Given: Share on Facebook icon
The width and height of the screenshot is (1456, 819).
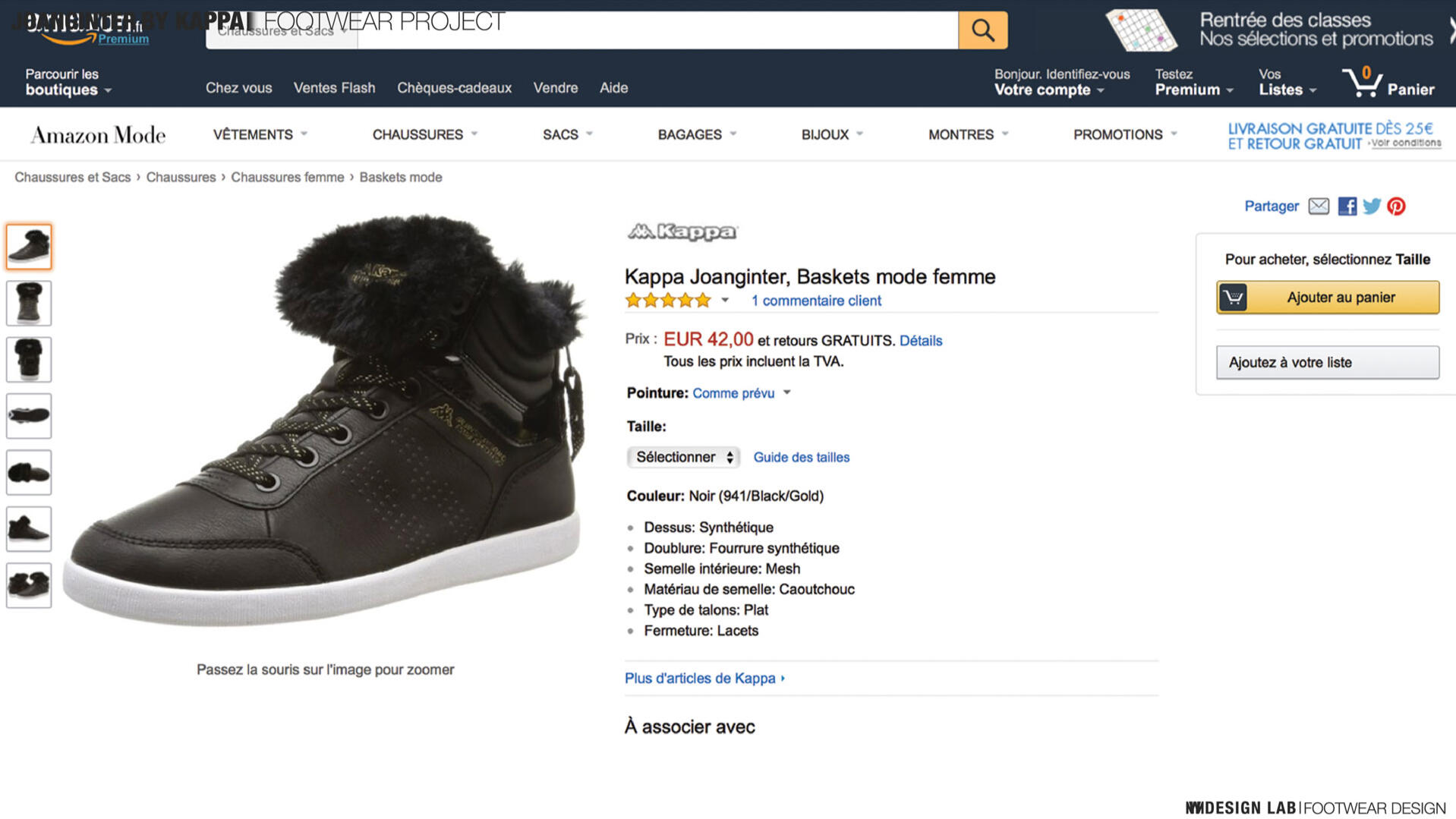Looking at the screenshot, I should click(1347, 206).
